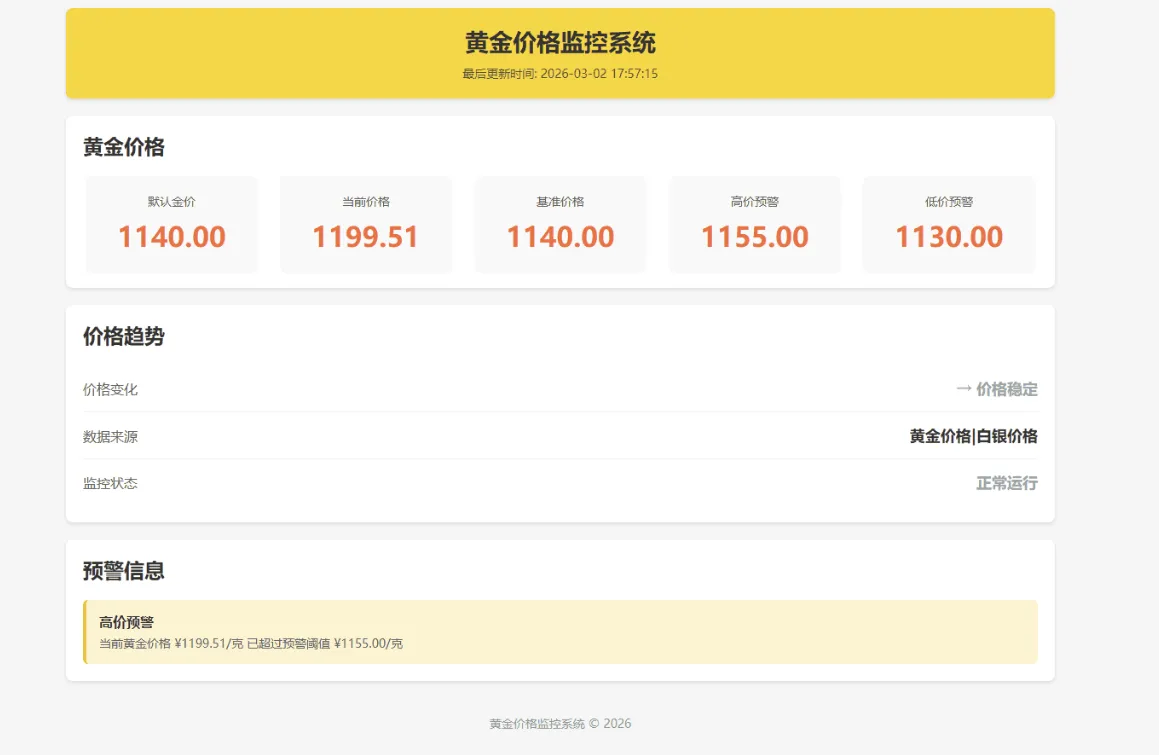
Task: Click the 数据来源 row label
Action: coord(110,436)
